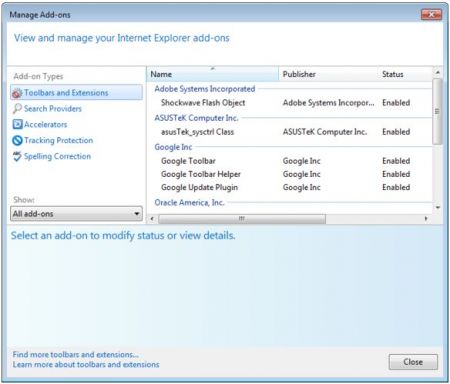Select Shockwave Flash Object add-on
This screenshot has height=384, width=450.
[203, 103]
